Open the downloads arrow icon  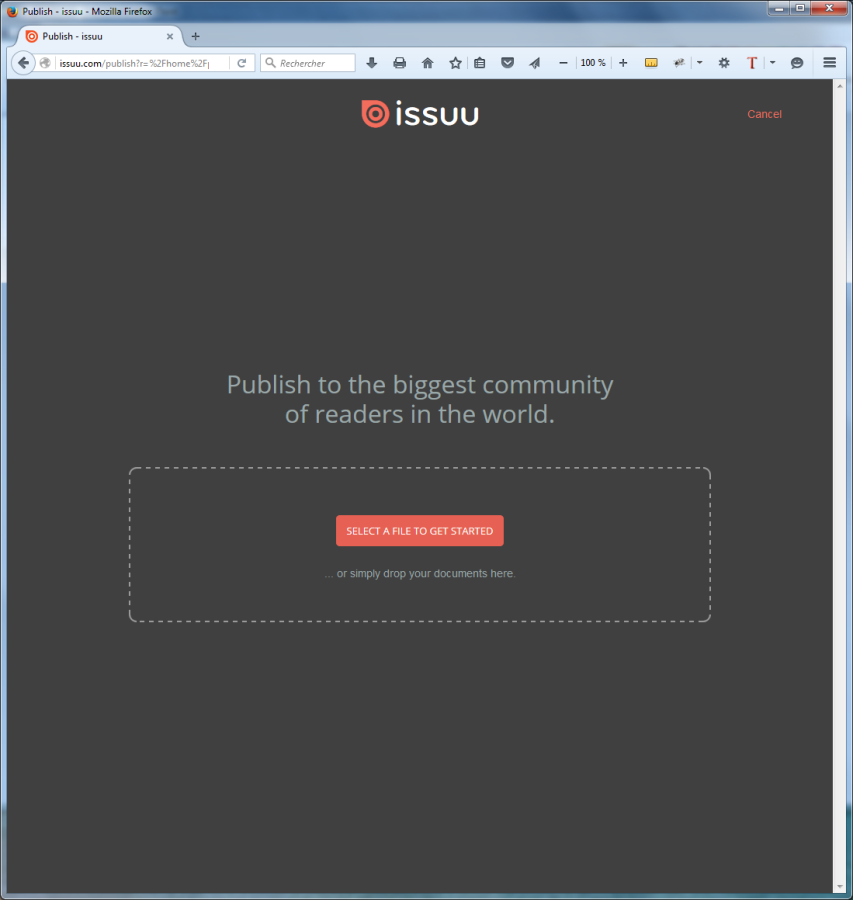(x=371, y=63)
